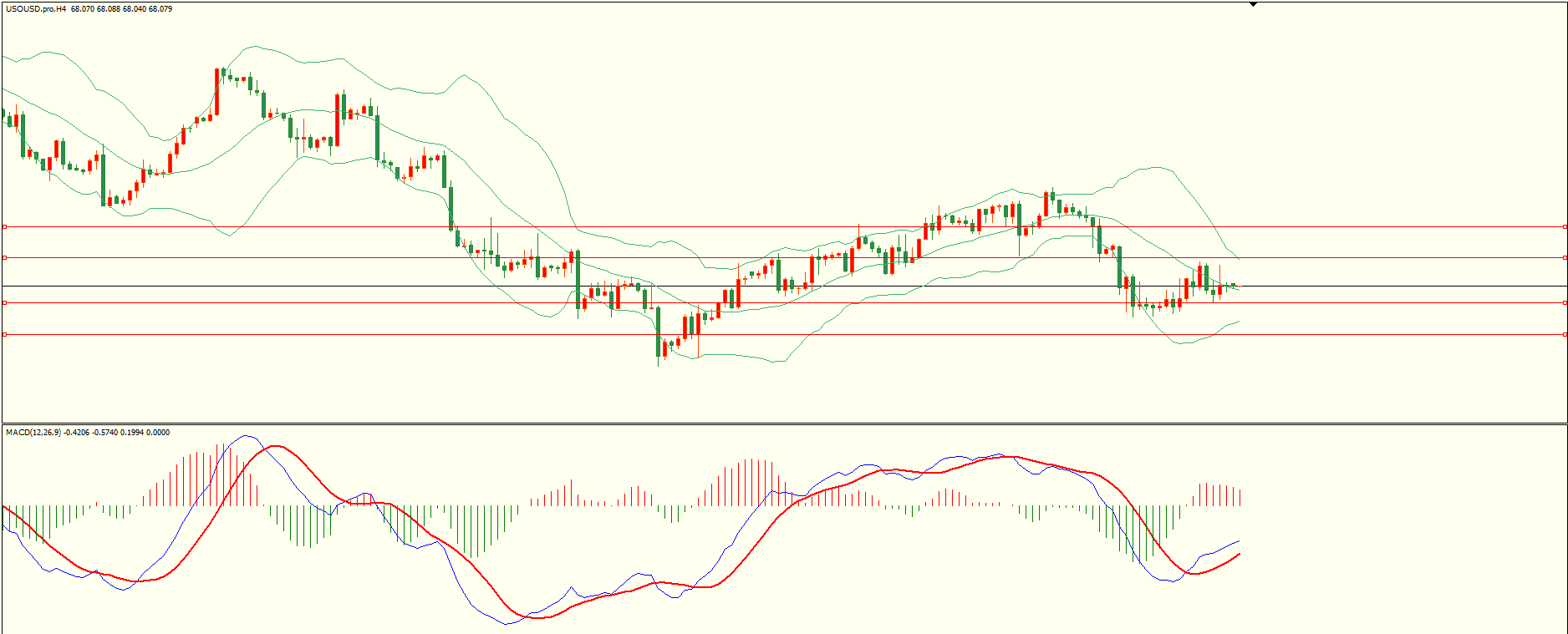Select the red horizontal line just below the black line
This screenshot has width=1568, height=634.
784,302
